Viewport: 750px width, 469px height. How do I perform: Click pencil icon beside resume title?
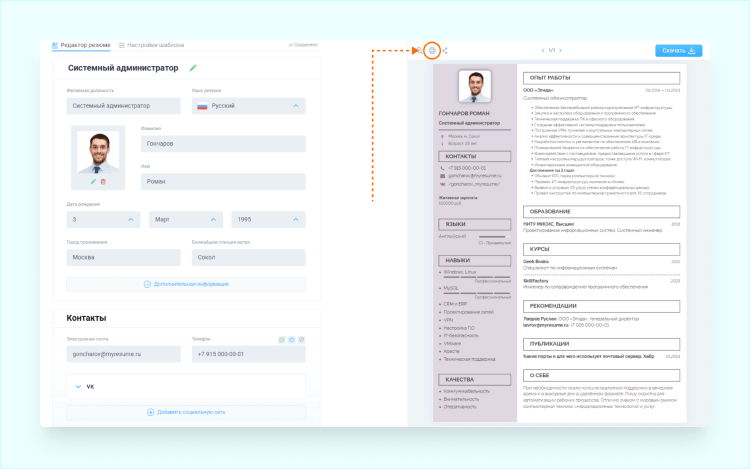193,68
